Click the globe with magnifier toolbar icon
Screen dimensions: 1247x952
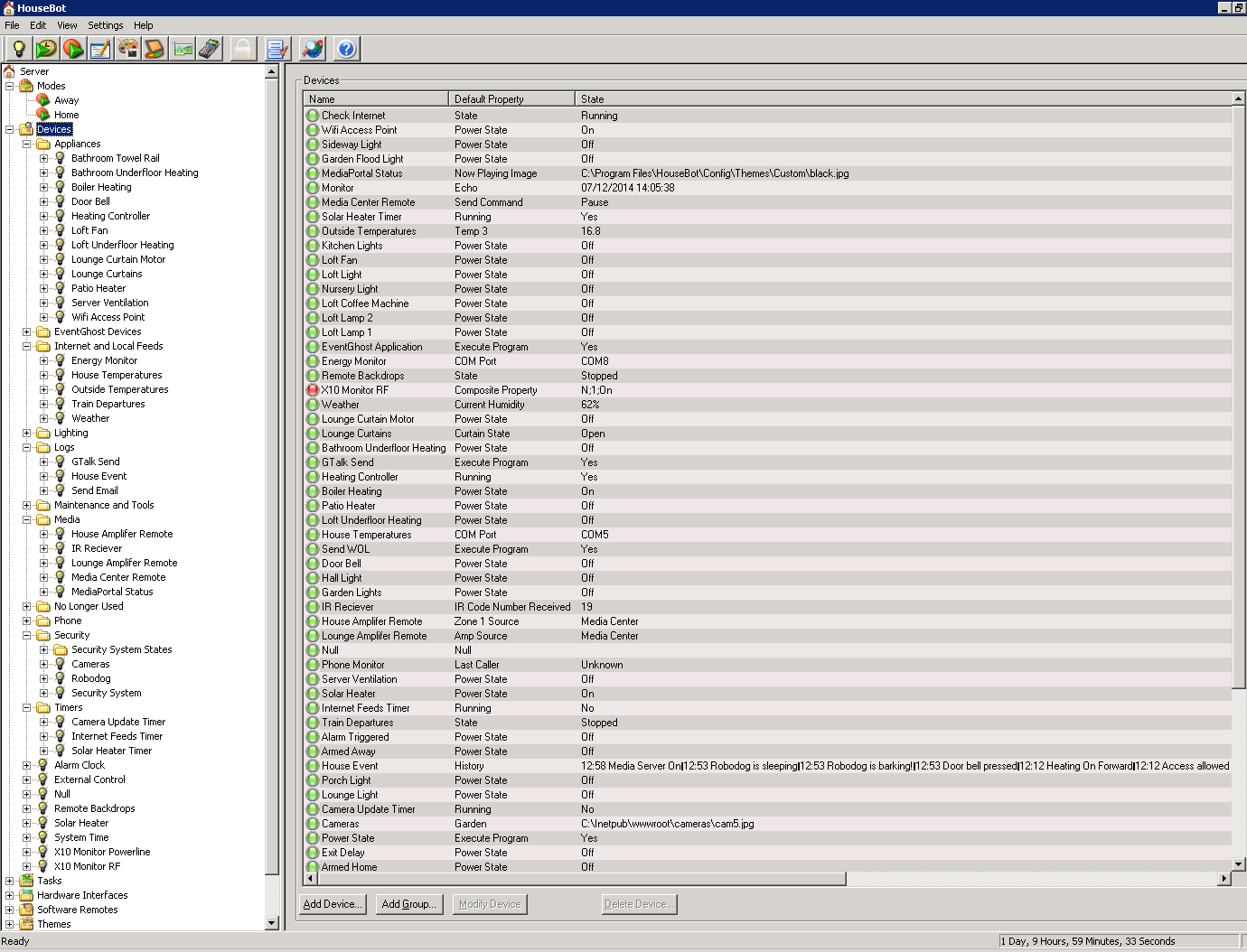(x=313, y=49)
